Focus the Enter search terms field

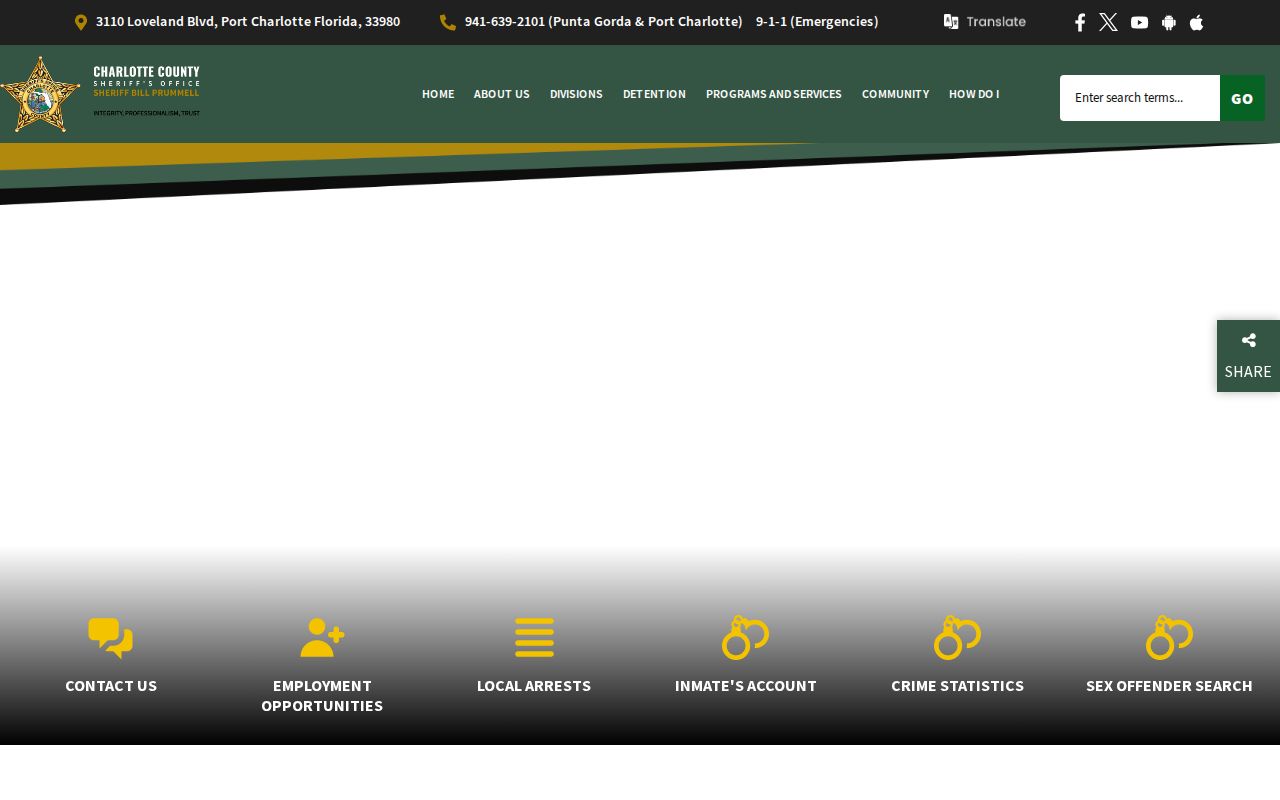pos(1140,98)
